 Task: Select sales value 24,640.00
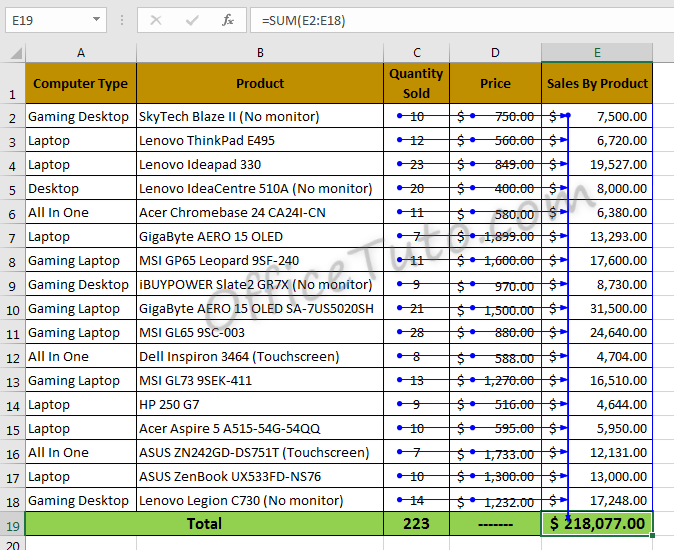597,332
